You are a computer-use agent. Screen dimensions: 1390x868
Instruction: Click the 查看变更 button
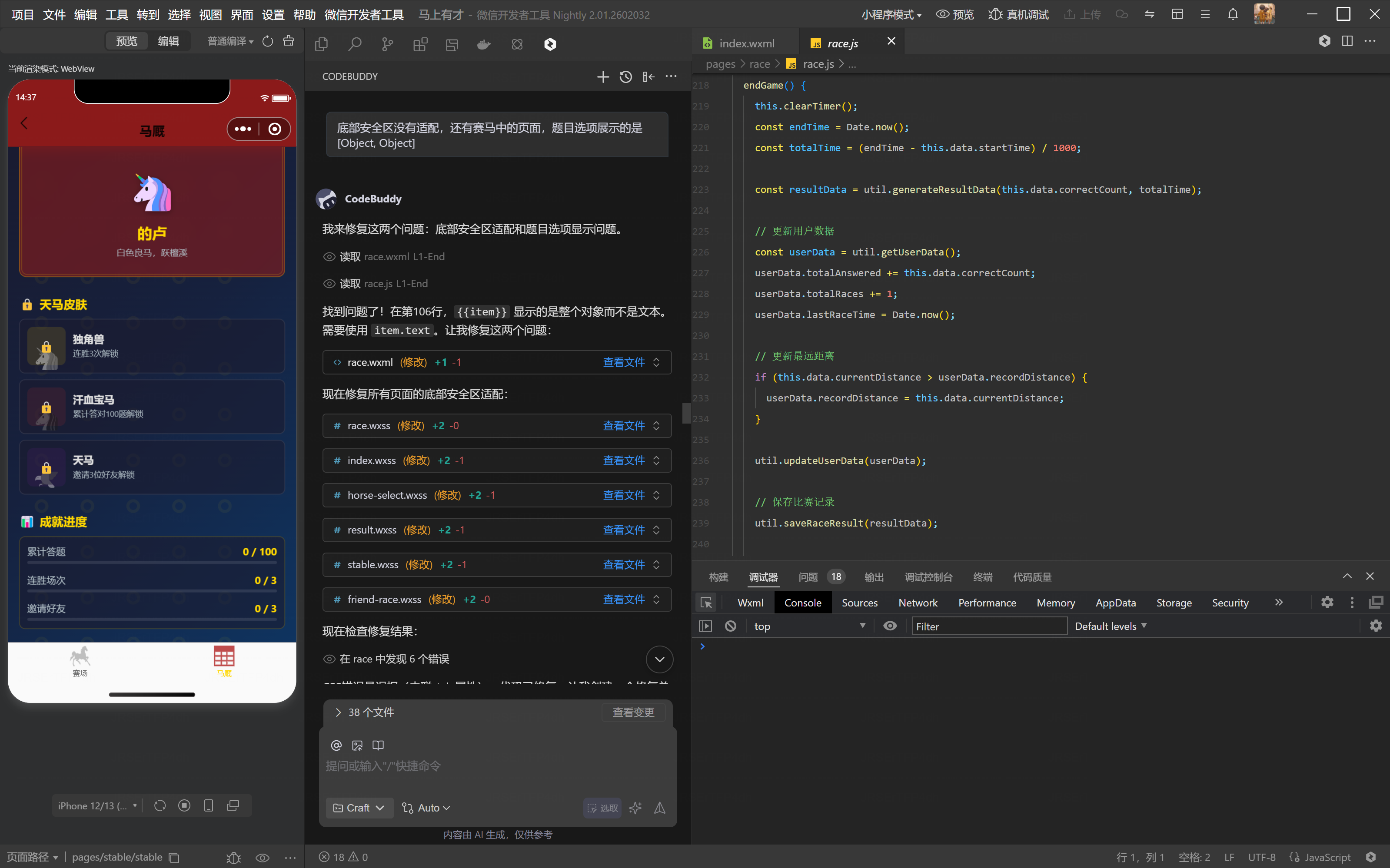(x=633, y=712)
